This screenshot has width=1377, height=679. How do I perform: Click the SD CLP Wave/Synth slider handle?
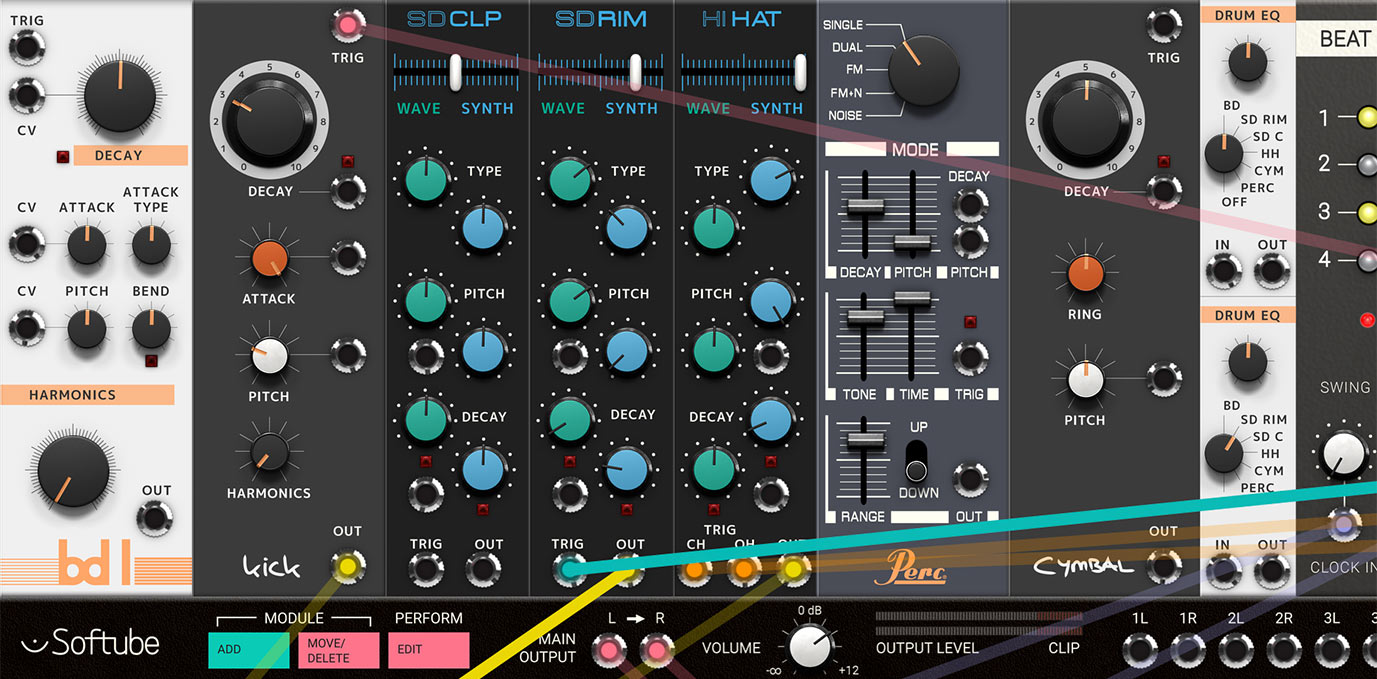pos(455,71)
